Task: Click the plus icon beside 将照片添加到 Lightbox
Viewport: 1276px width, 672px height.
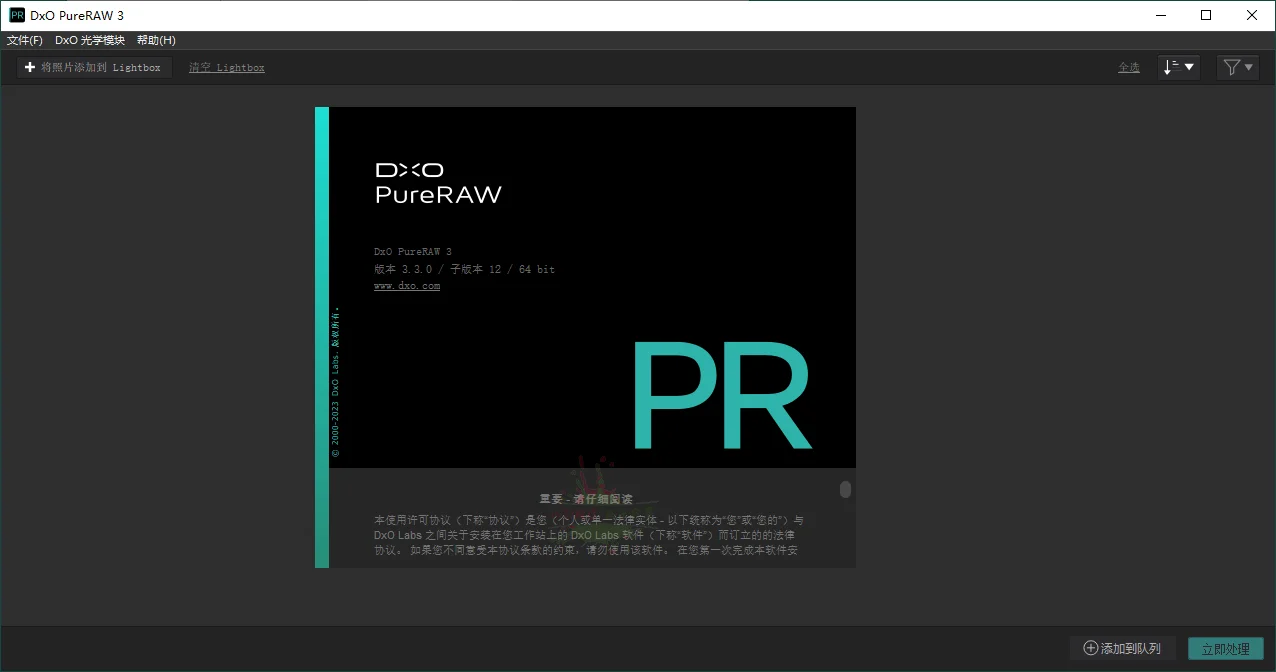Action: 29,66
